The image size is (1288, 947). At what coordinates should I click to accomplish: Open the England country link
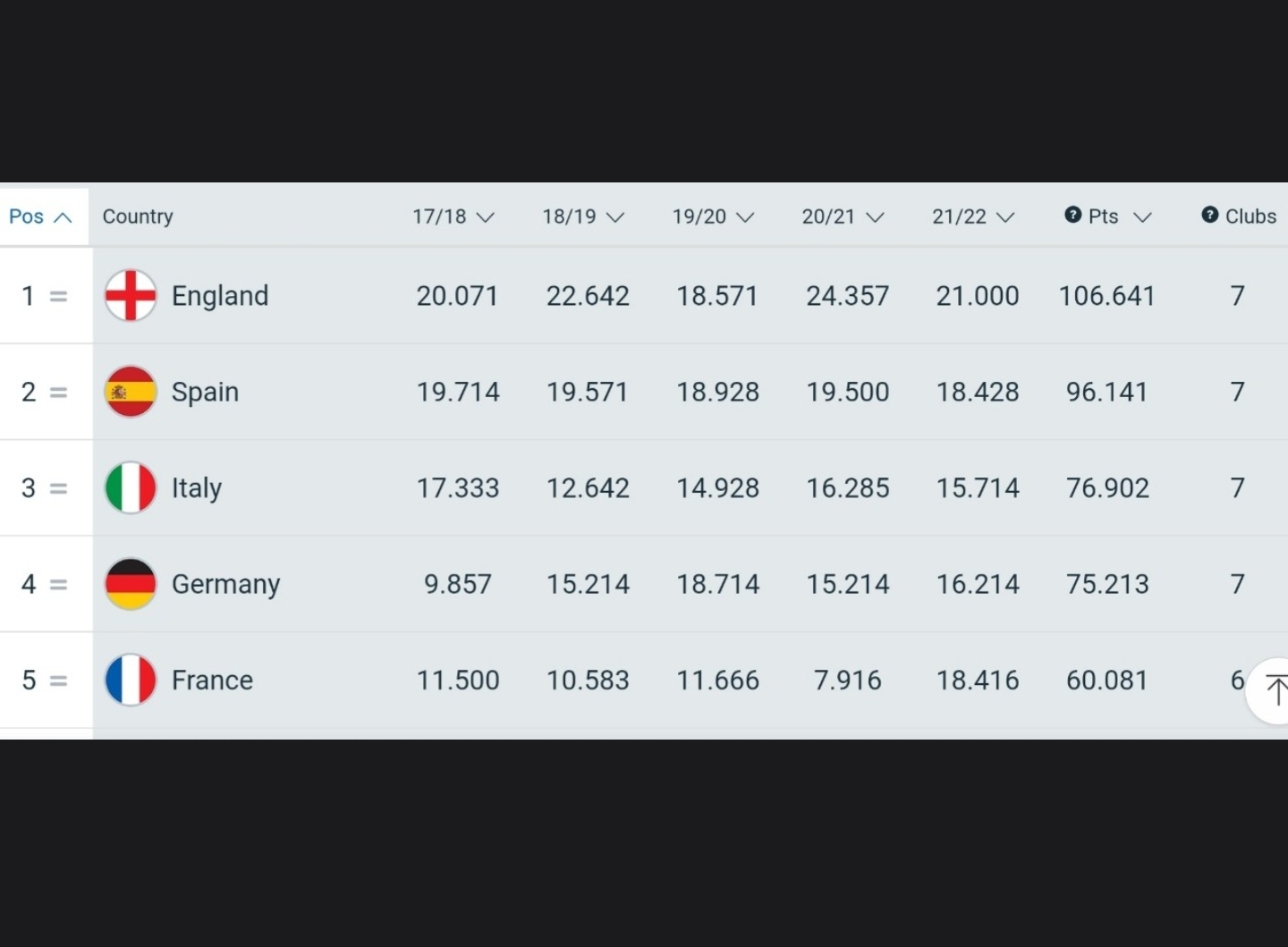click(x=220, y=296)
